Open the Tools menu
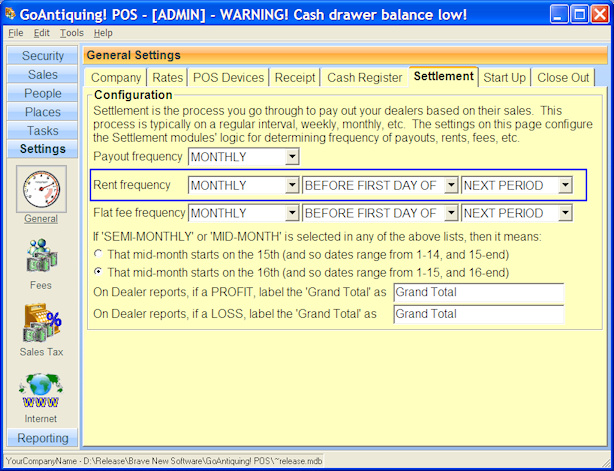The width and height of the screenshot is (614, 471). (72, 33)
